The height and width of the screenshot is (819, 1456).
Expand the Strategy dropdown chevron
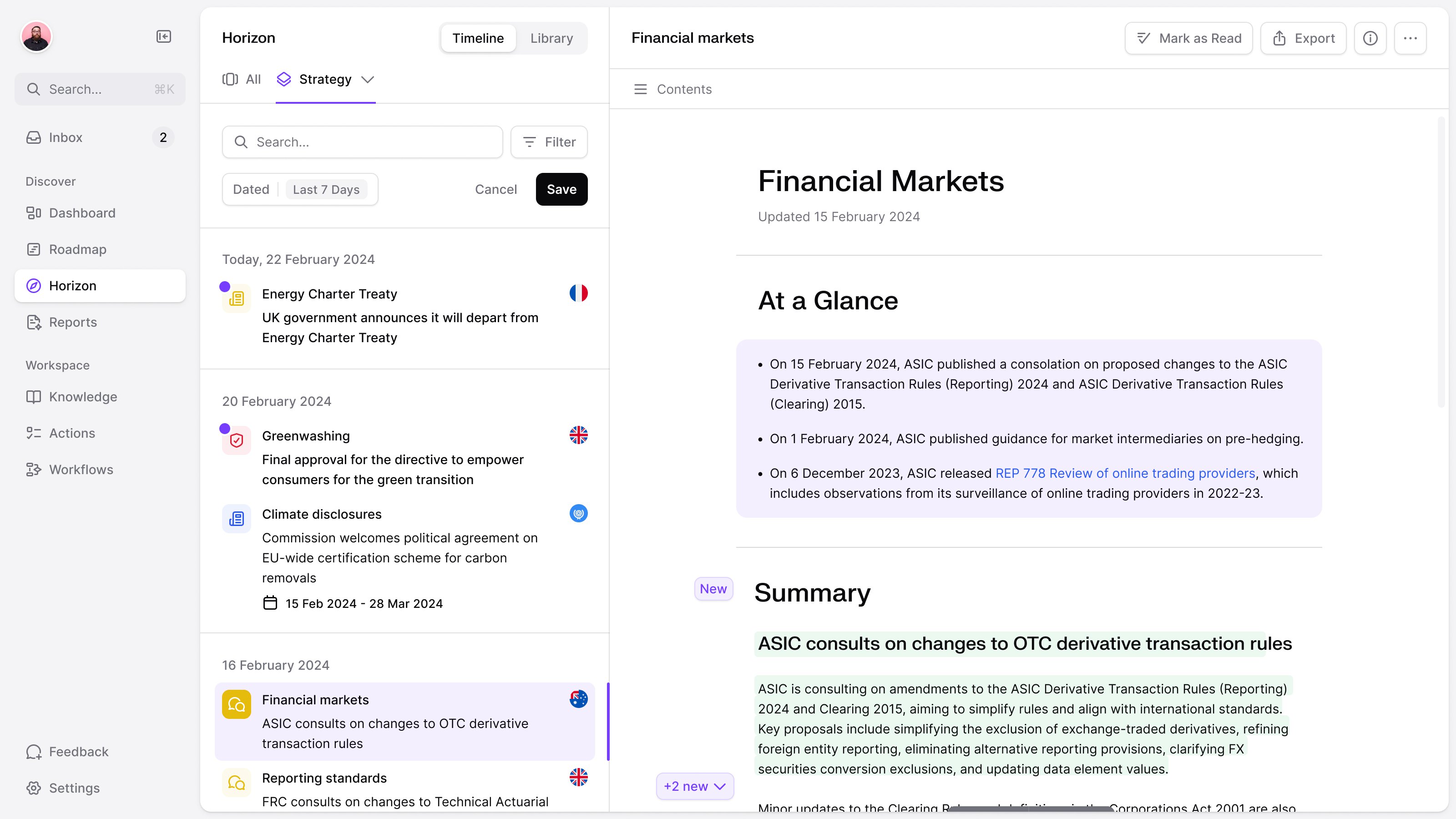(367, 80)
